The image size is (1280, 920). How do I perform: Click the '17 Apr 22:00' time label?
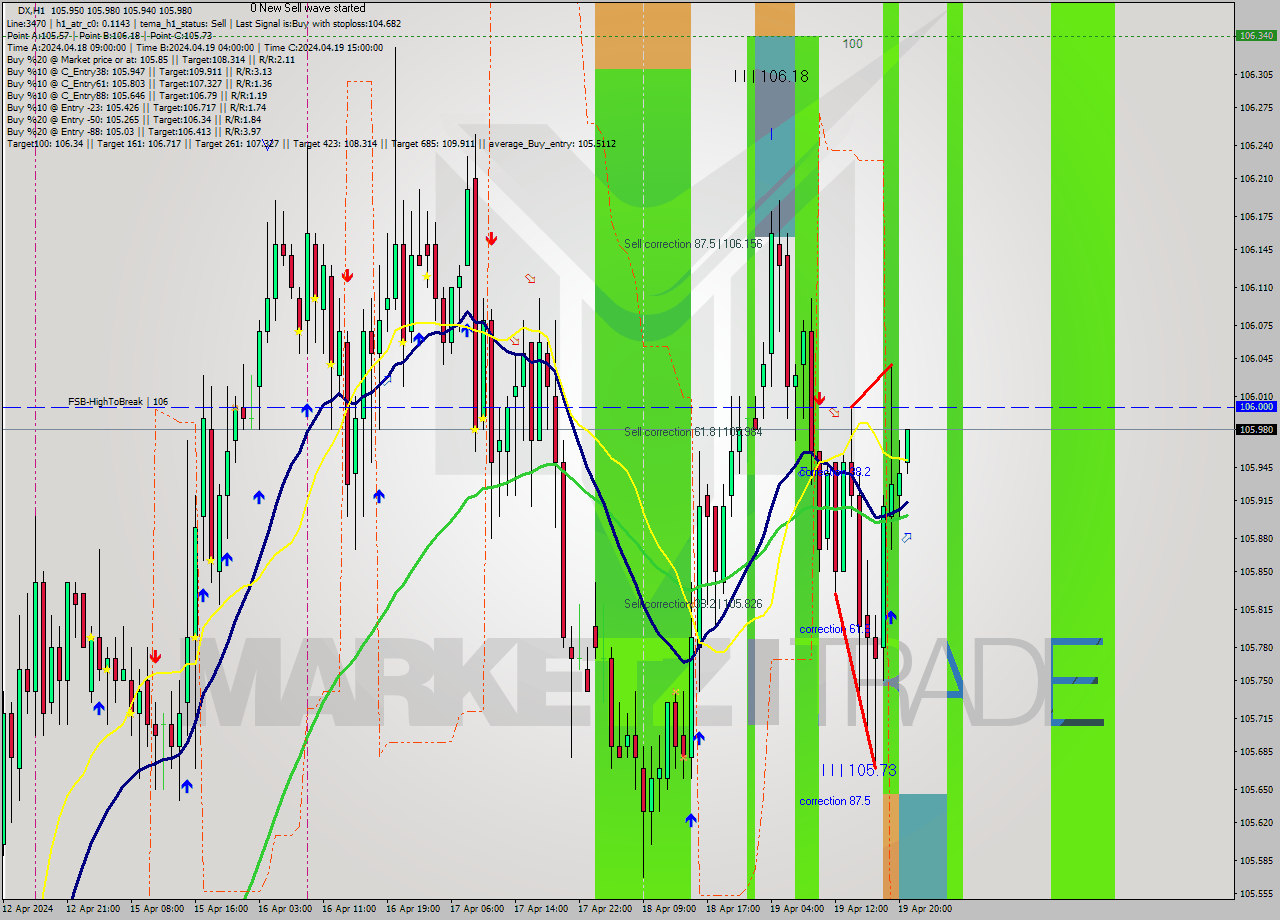(x=605, y=909)
